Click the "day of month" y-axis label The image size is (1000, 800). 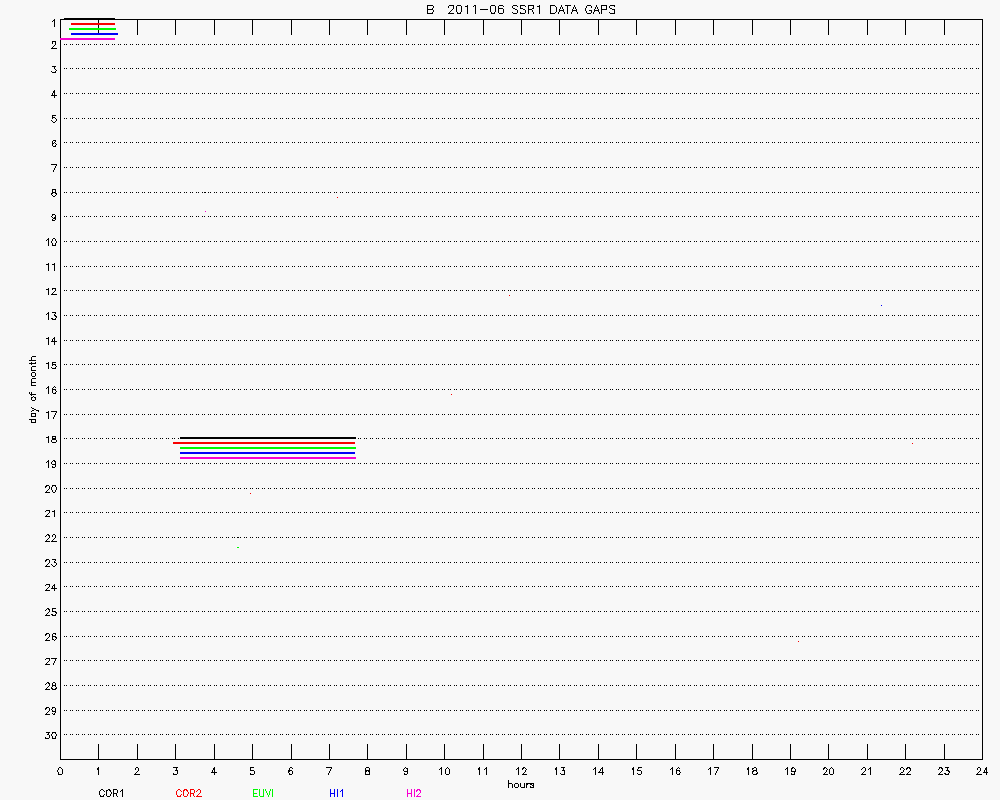tap(33, 389)
